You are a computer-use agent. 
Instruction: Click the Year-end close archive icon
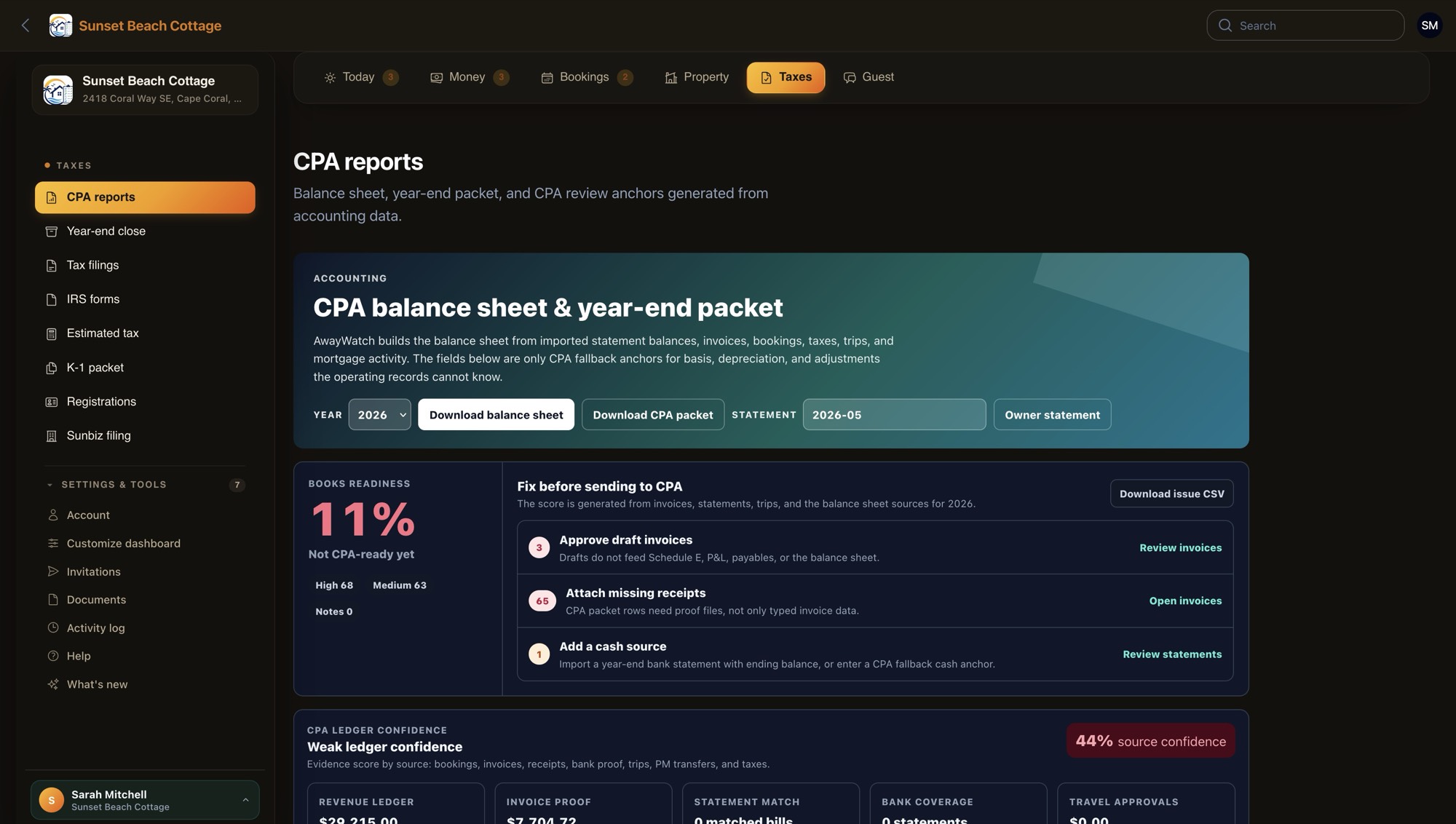coord(52,231)
